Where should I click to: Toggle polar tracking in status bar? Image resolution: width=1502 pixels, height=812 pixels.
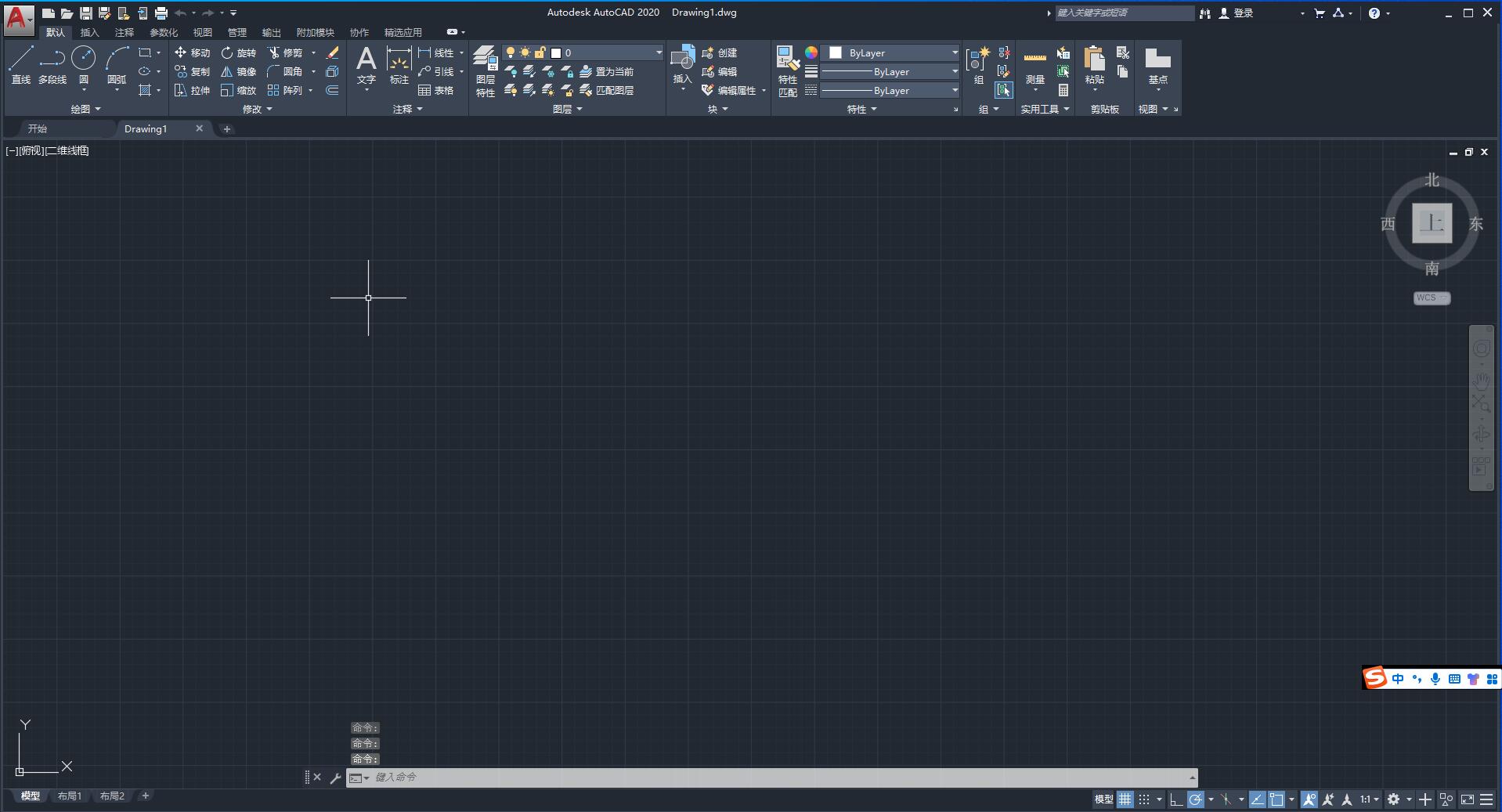click(x=1196, y=799)
